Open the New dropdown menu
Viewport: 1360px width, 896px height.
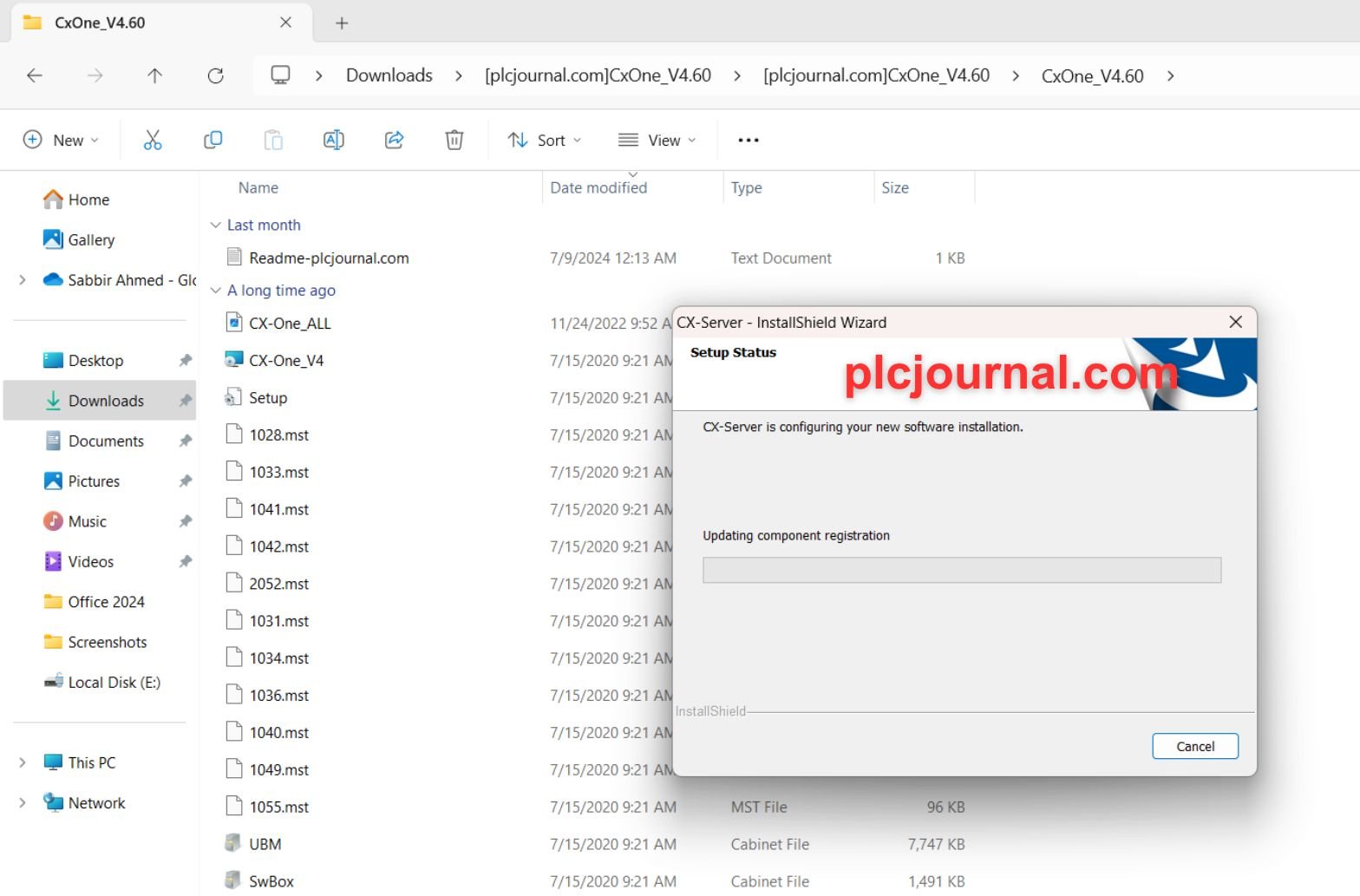coord(61,140)
